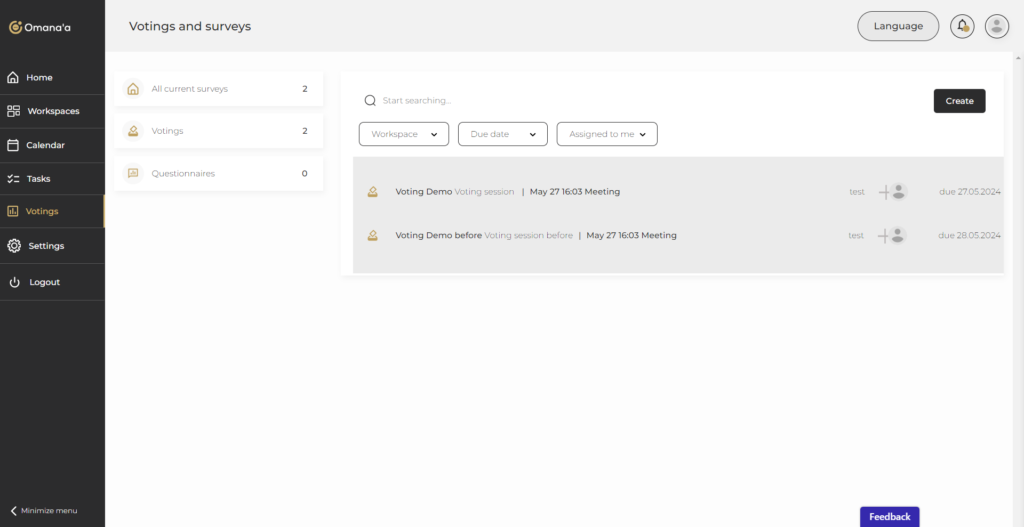Open the Feedback button at bottom

(889, 517)
